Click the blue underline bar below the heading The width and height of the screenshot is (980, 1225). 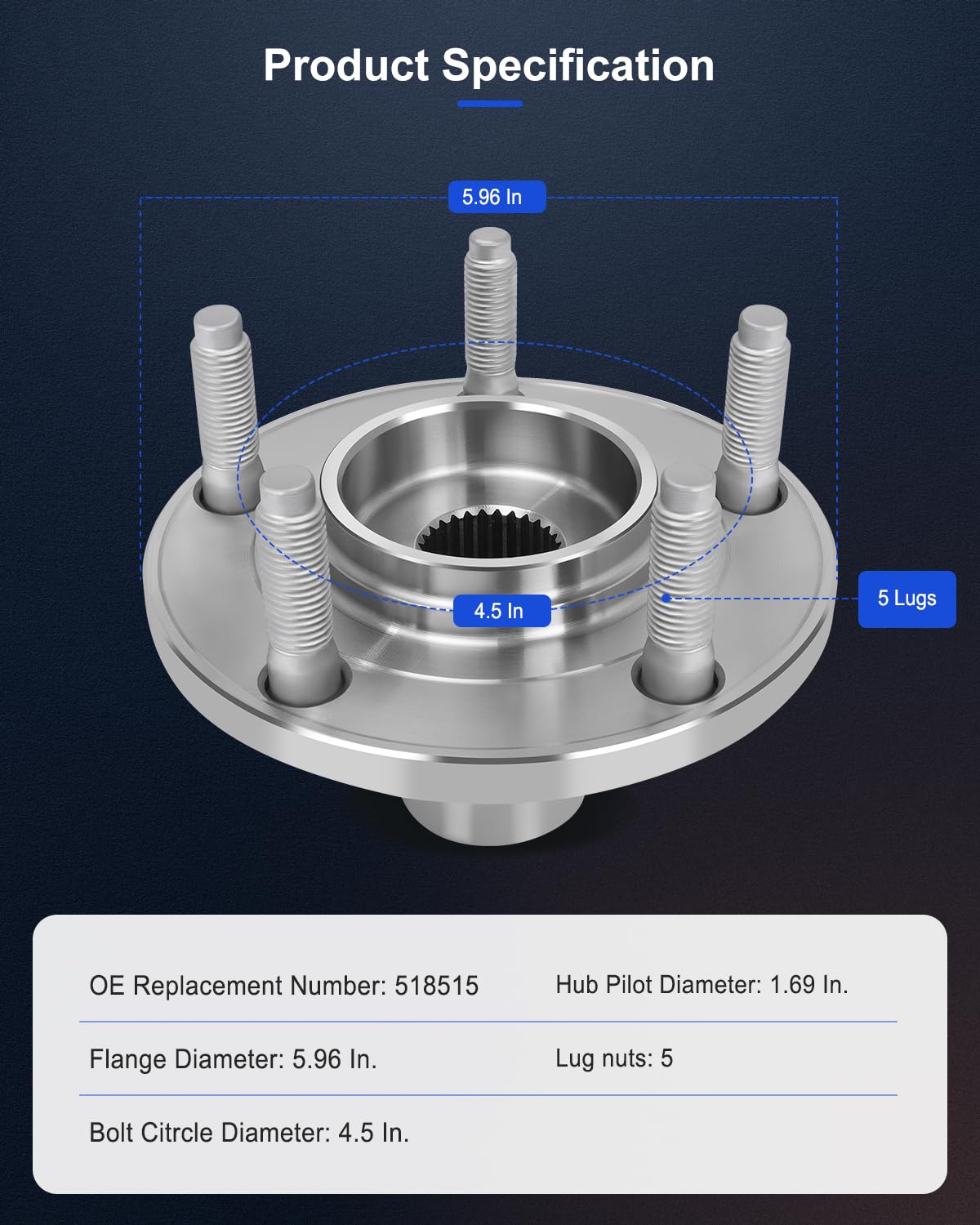coord(489,104)
